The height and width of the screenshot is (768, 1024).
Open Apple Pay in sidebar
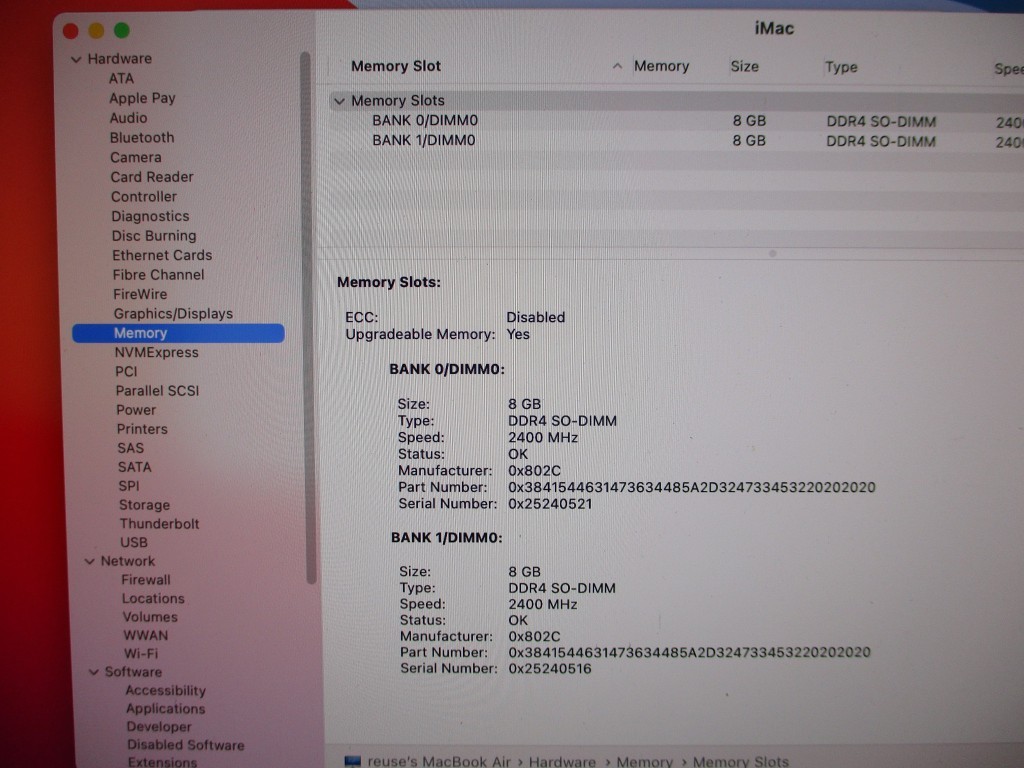click(x=142, y=98)
